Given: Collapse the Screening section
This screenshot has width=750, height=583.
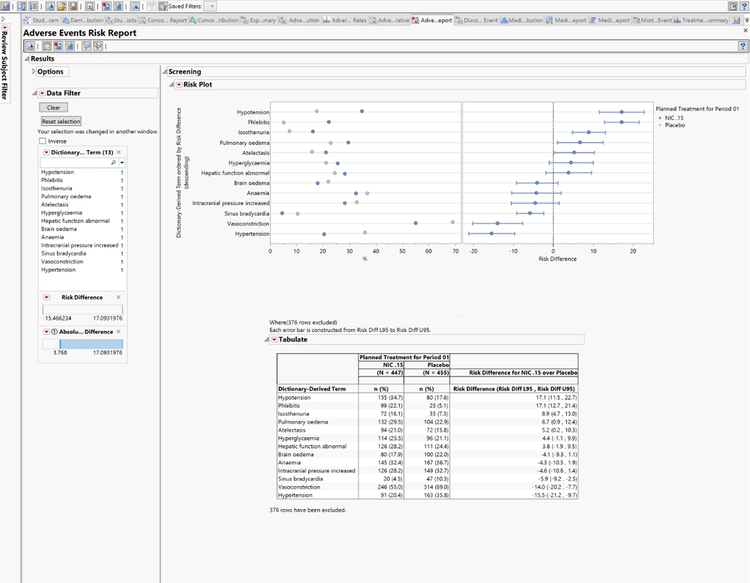Looking at the screenshot, I should pos(165,72).
